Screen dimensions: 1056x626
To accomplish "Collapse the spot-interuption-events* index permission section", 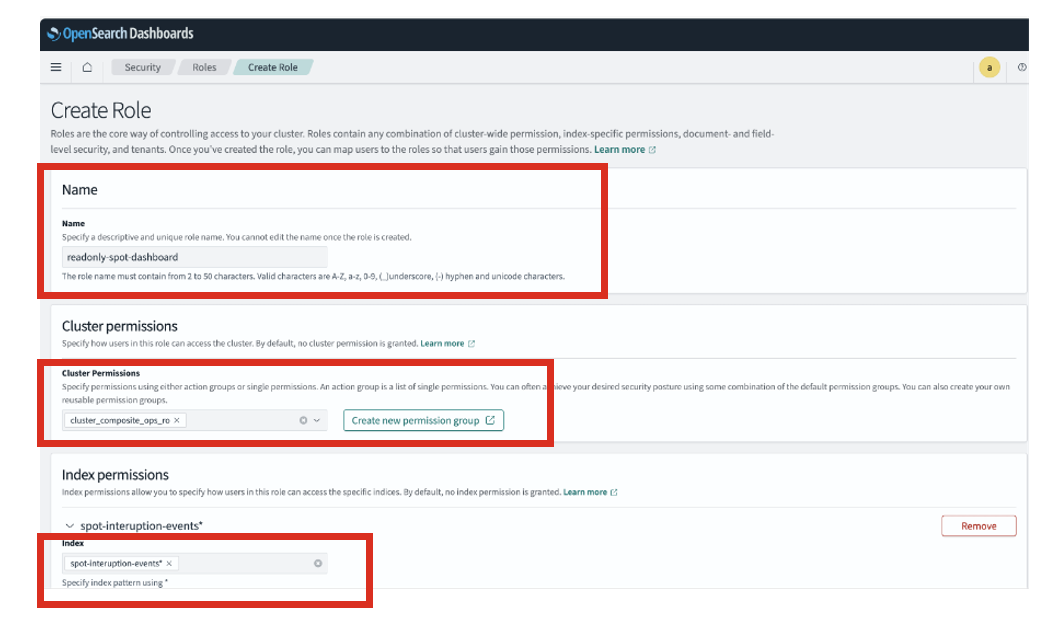I will [69, 526].
